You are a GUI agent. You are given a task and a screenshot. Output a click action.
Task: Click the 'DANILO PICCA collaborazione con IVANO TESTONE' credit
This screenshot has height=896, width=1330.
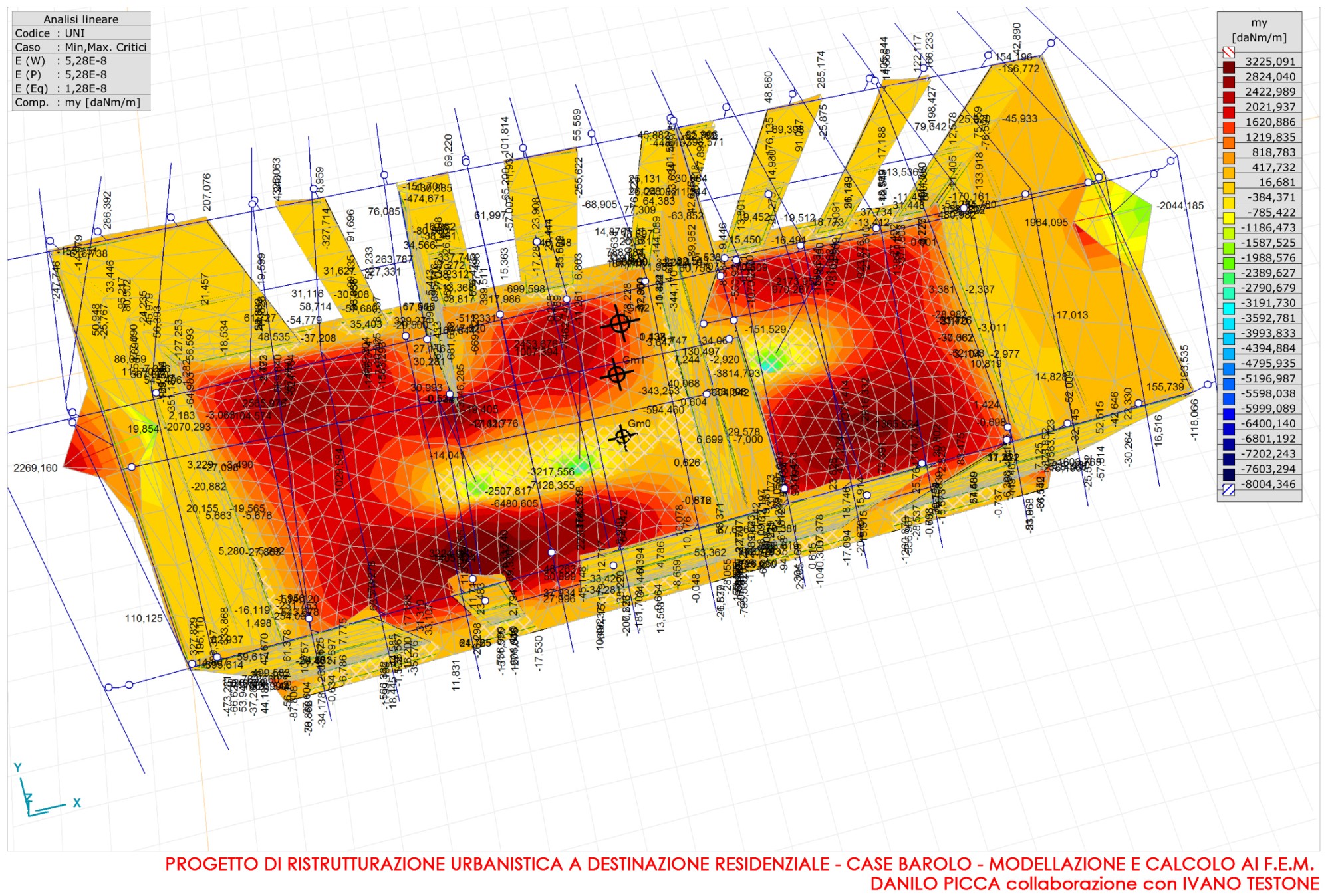tap(1095, 884)
